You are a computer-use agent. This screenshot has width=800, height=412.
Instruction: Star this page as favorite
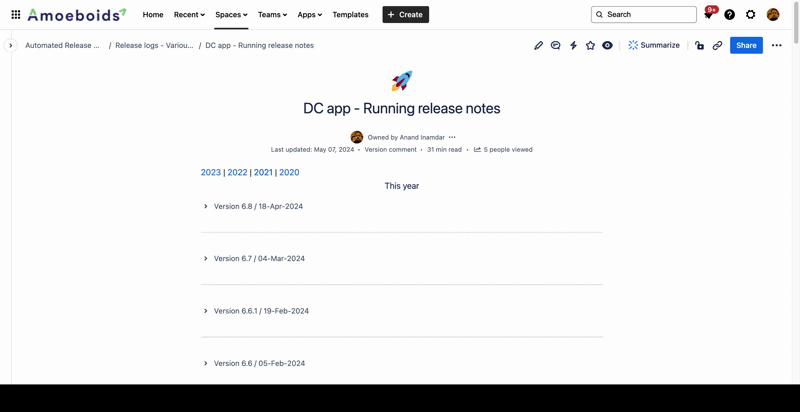(x=590, y=45)
